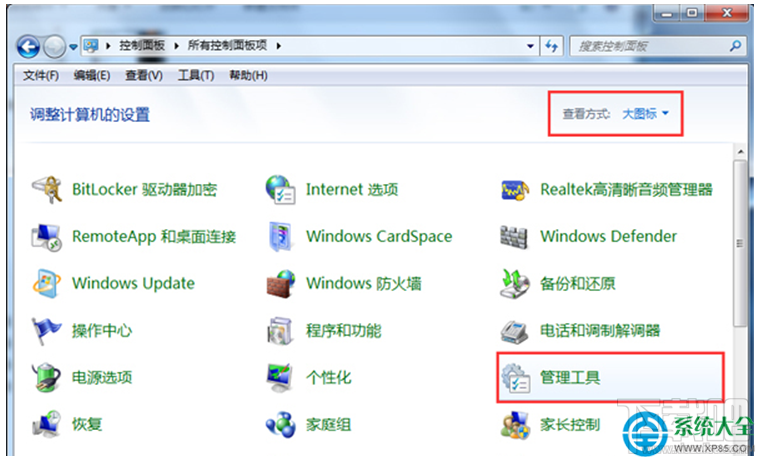The height and width of the screenshot is (459, 757).
Task: Open the 恢复 link
Action: tap(87, 424)
